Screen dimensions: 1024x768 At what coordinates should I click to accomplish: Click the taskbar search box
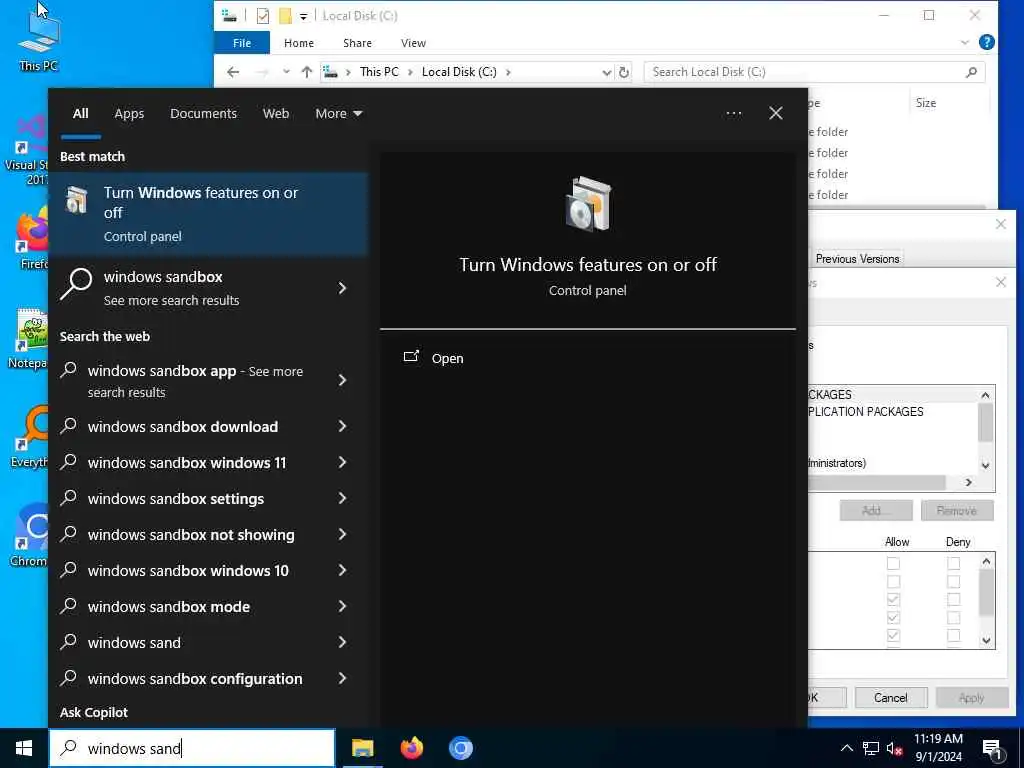pyautogui.click(x=192, y=748)
